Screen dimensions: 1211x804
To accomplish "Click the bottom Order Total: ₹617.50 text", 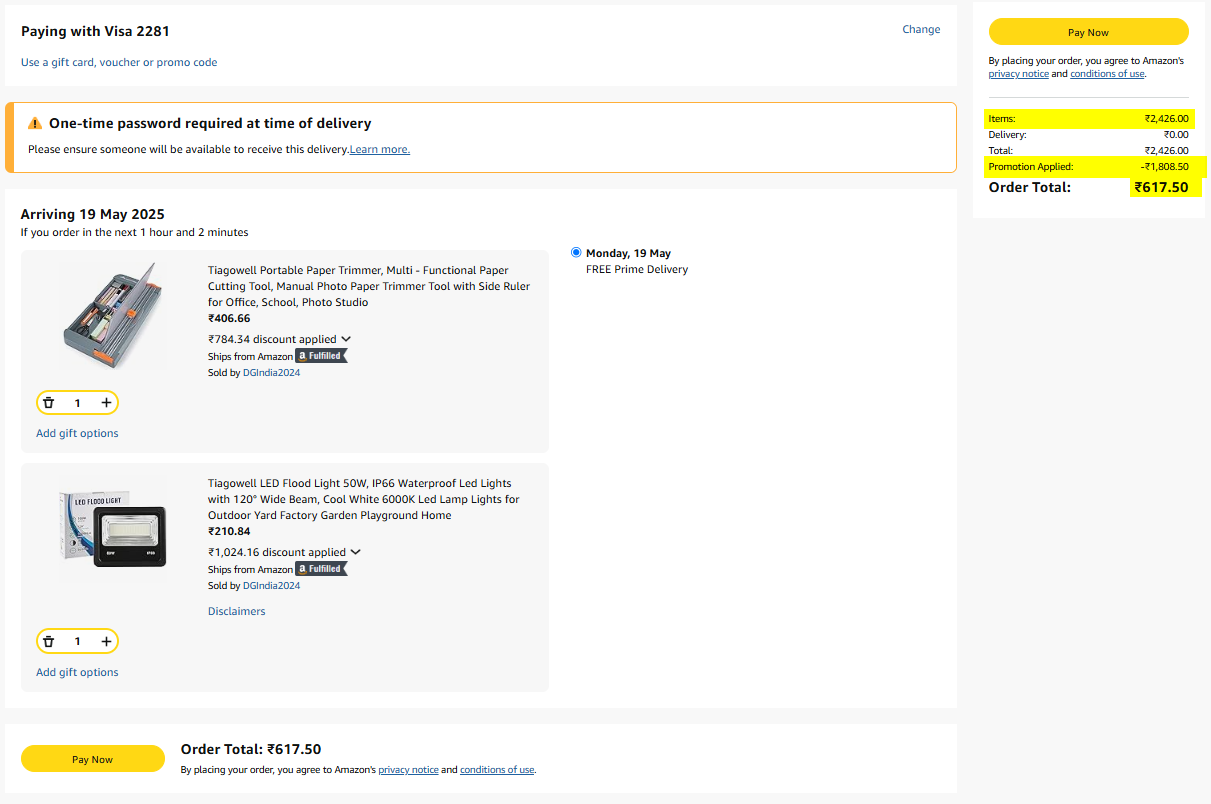I will (251, 749).
